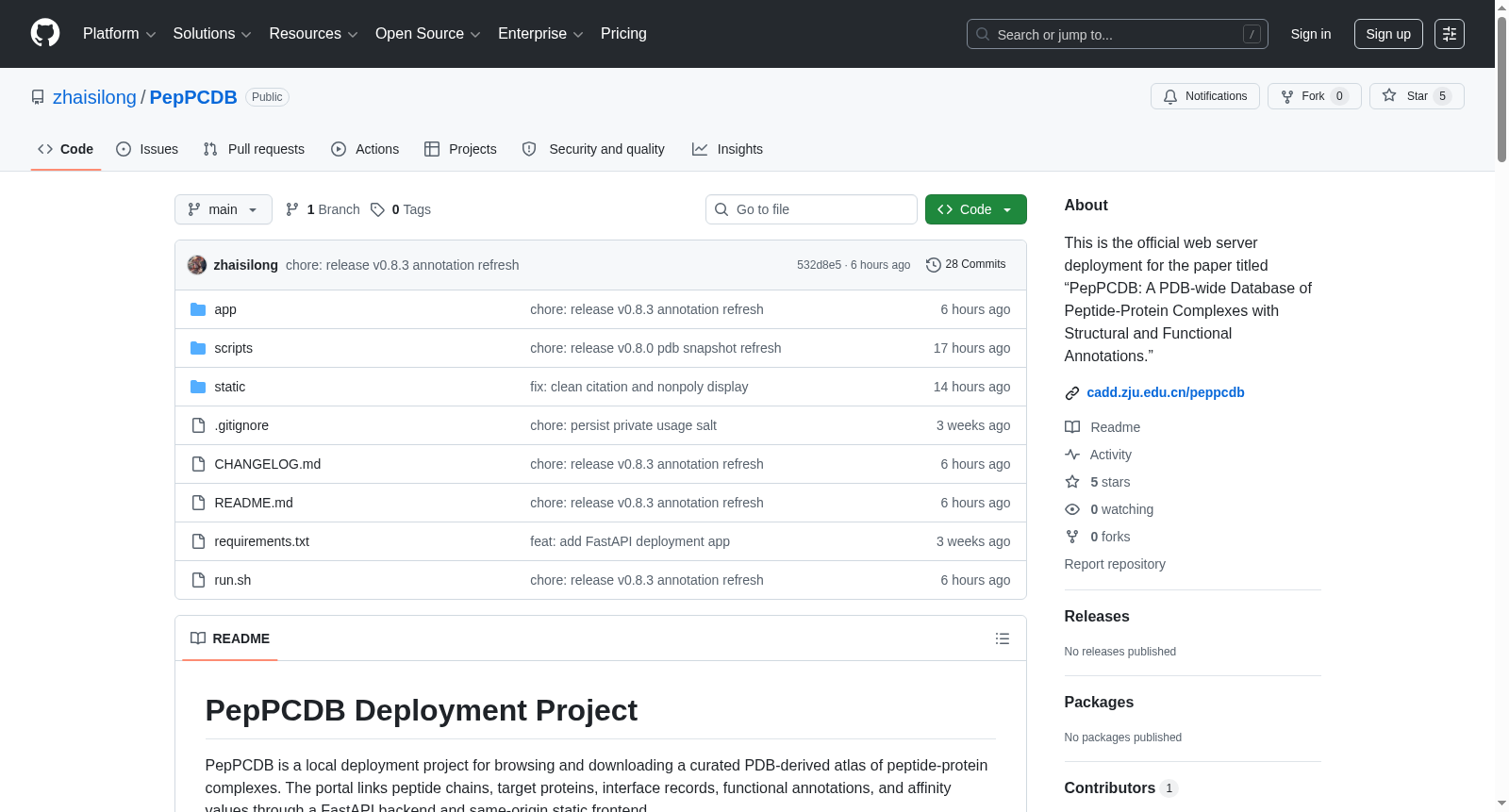This screenshot has width=1509, height=812.
Task: Expand the Enterprise menu
Action: point(540,34)
